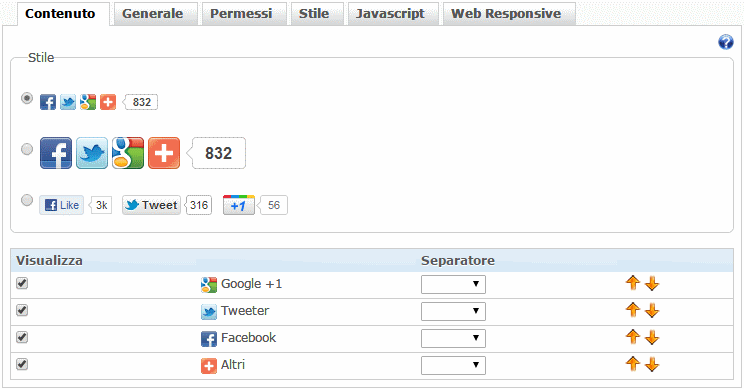Open the separator dropdown for Google +1
The height and width of the screenshot is (389, 744).
453,284
